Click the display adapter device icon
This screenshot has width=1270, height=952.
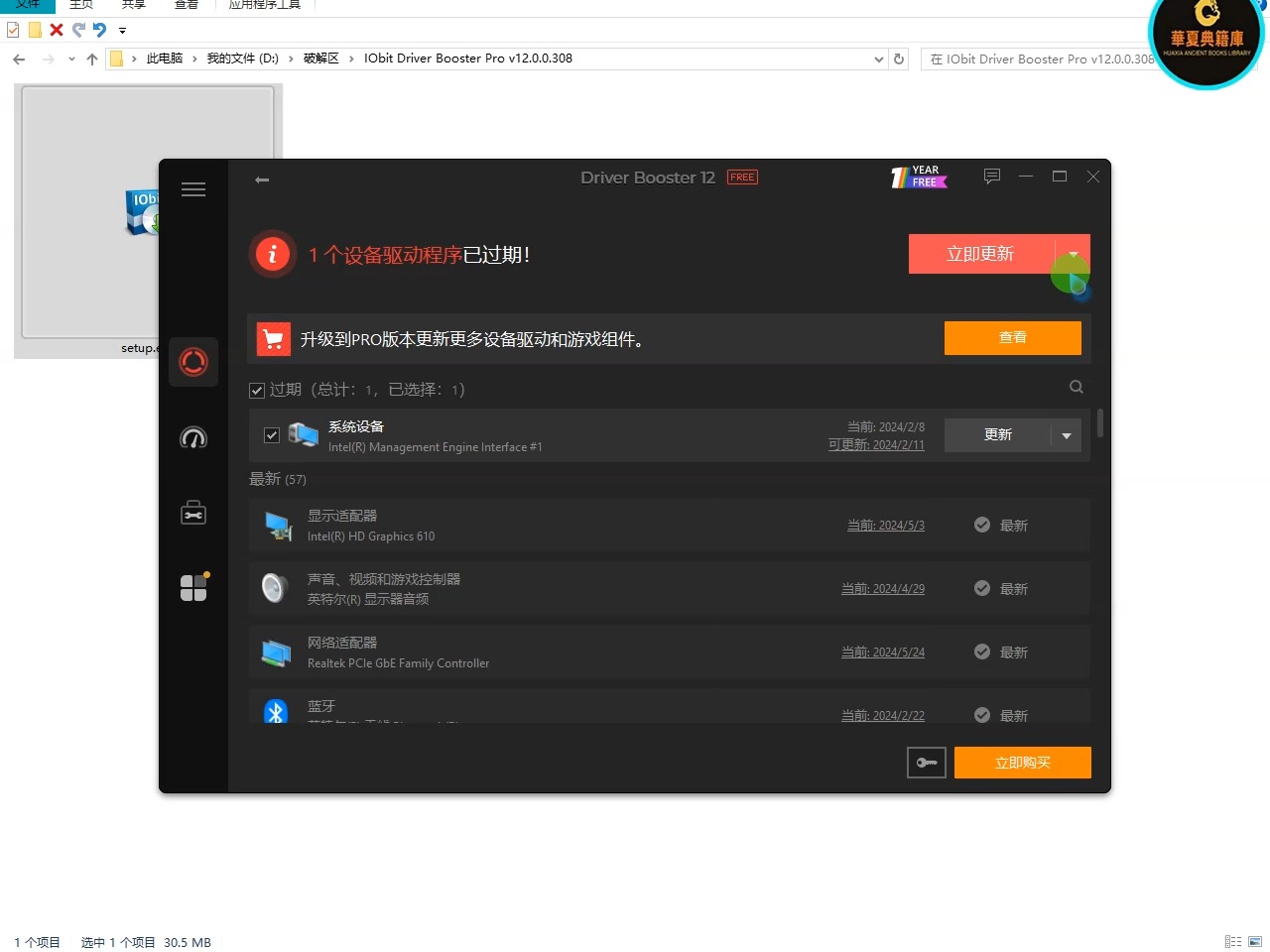coord(278,526)
